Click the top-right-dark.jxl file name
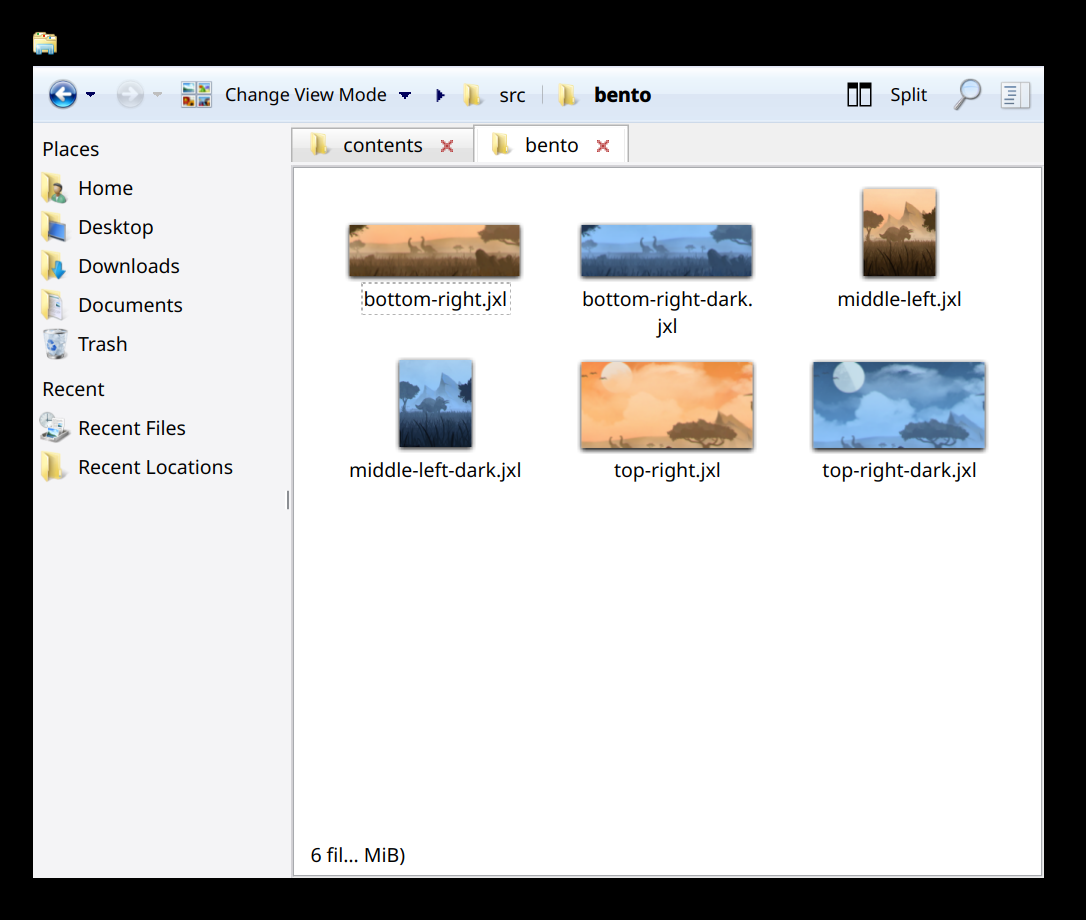This screenshot has width=1086, height=920. pos(899,470)
